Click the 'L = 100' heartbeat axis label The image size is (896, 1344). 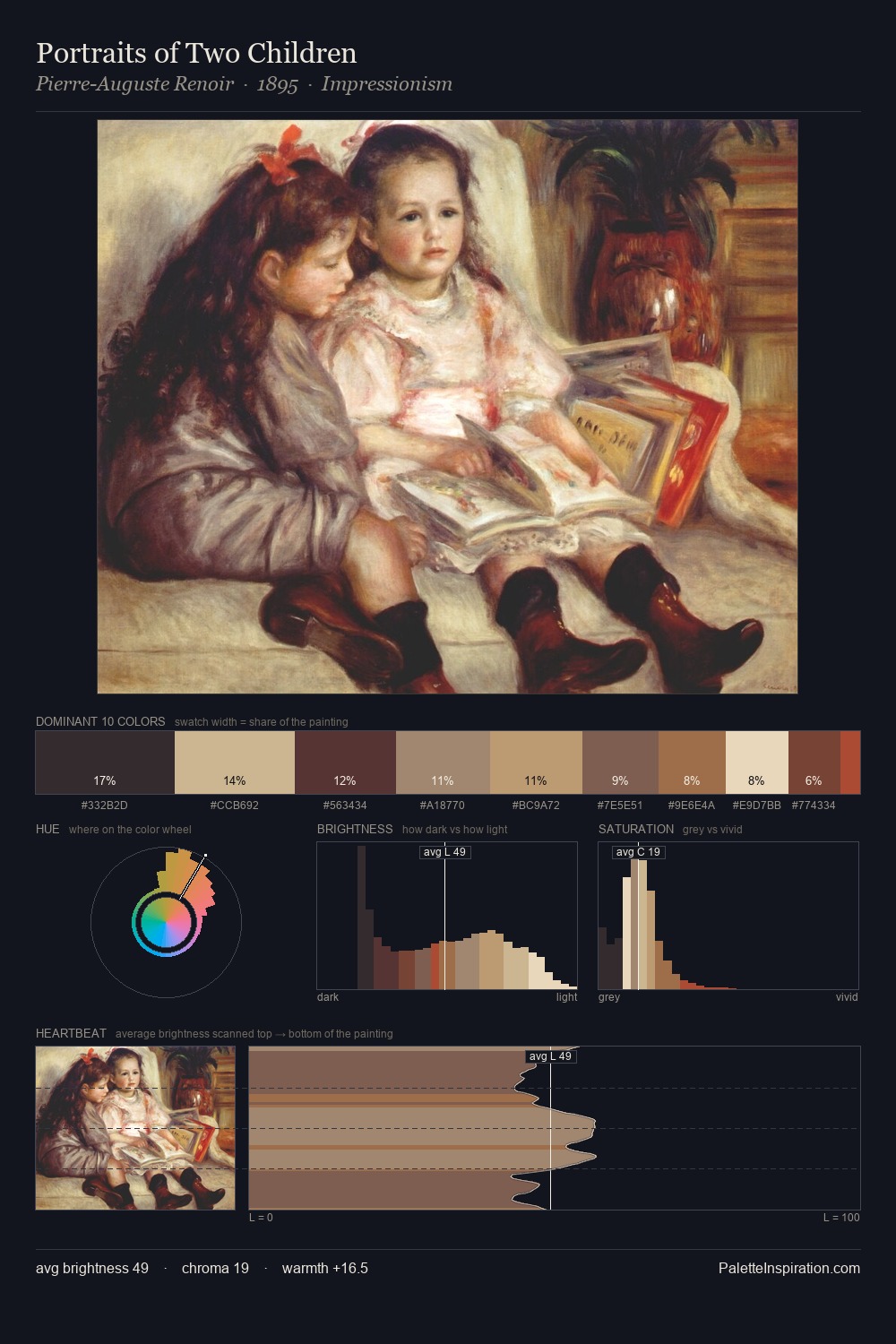coord(841,1218)
